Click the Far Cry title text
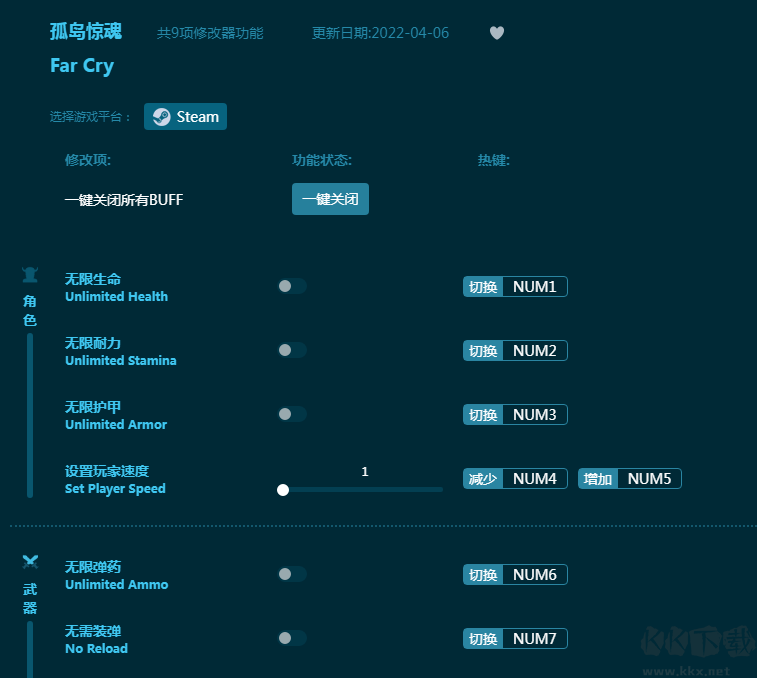 point(82,66)
